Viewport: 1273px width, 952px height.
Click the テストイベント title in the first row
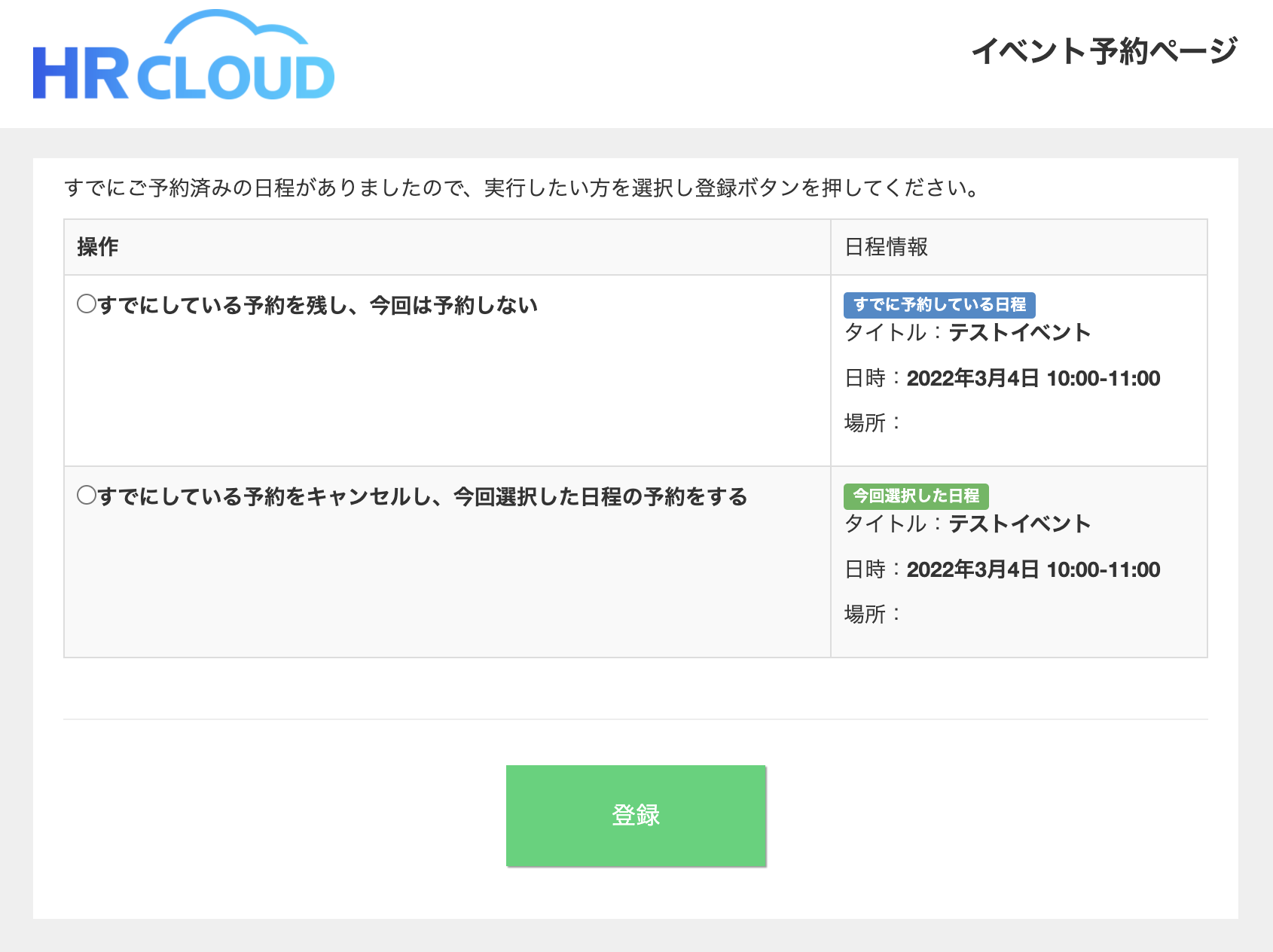pos(1020,332)
